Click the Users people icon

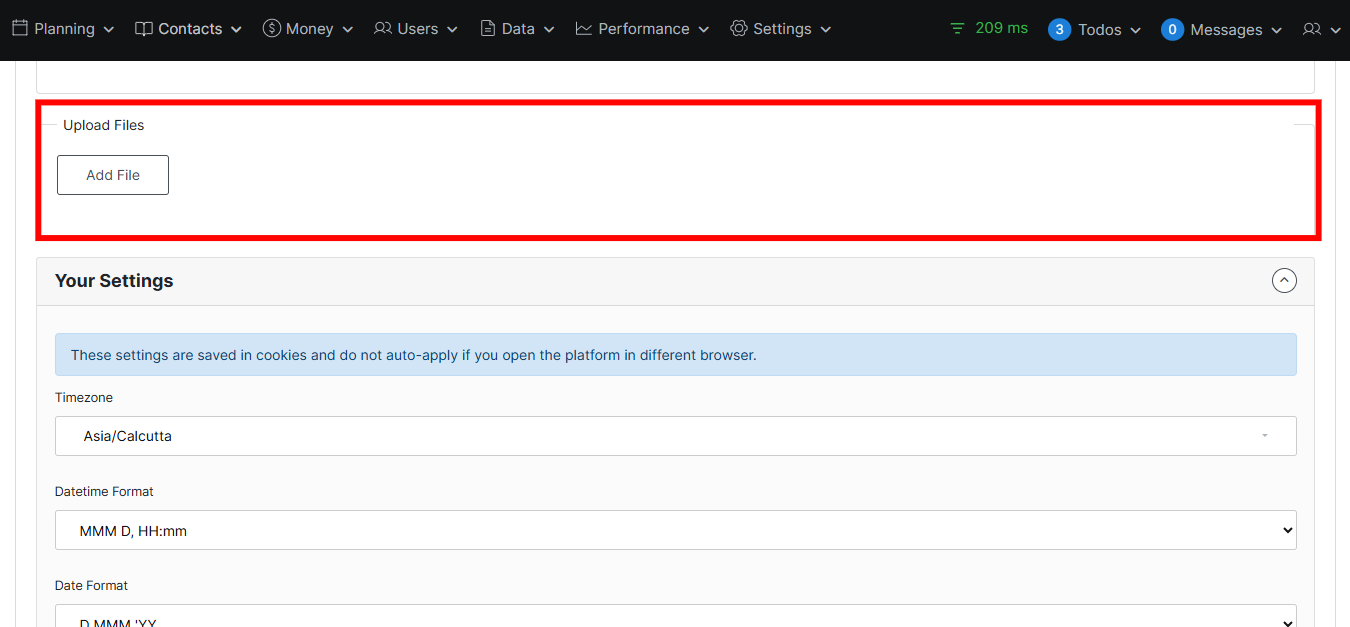click(x=383, y=28)
